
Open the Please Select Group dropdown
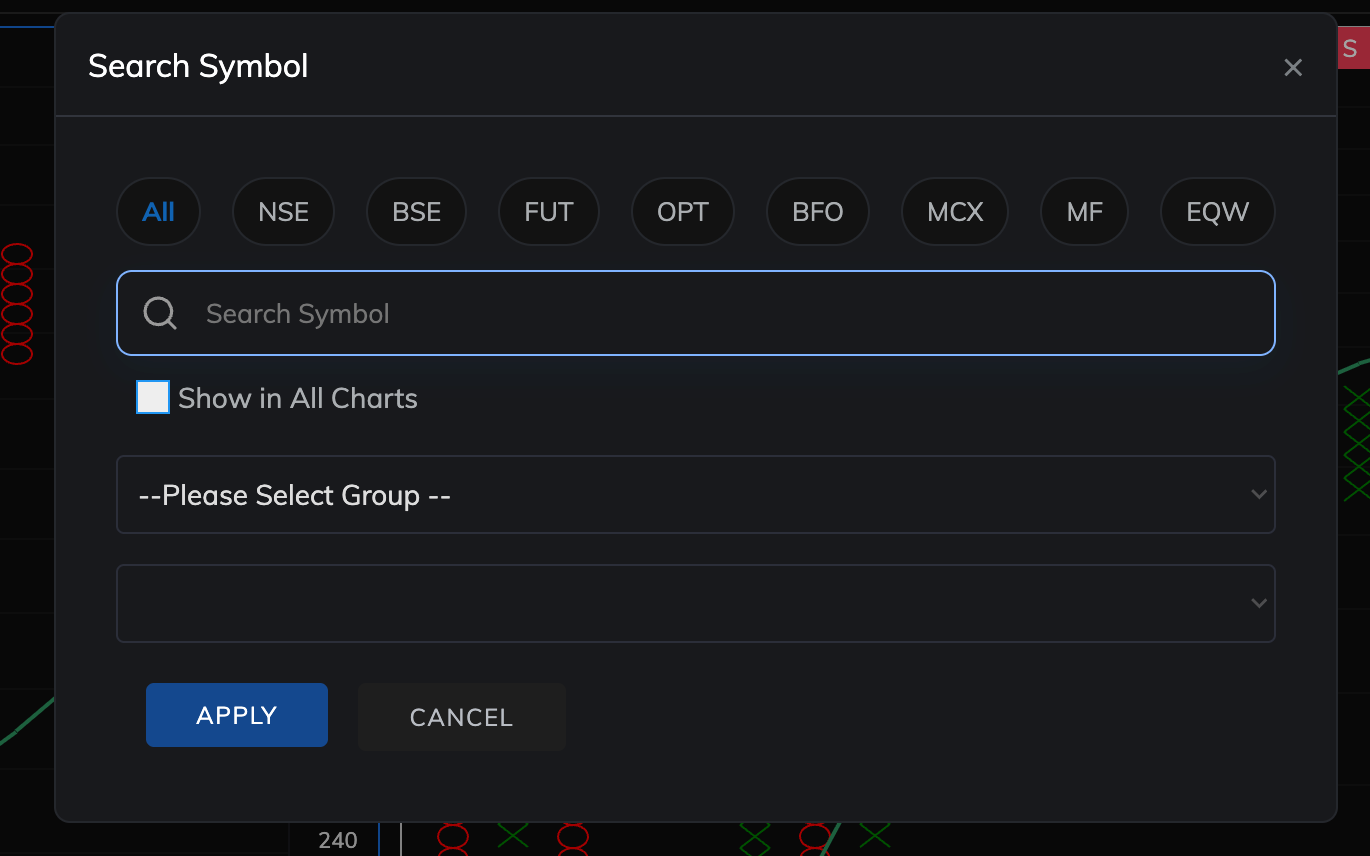tap(696, 495)
